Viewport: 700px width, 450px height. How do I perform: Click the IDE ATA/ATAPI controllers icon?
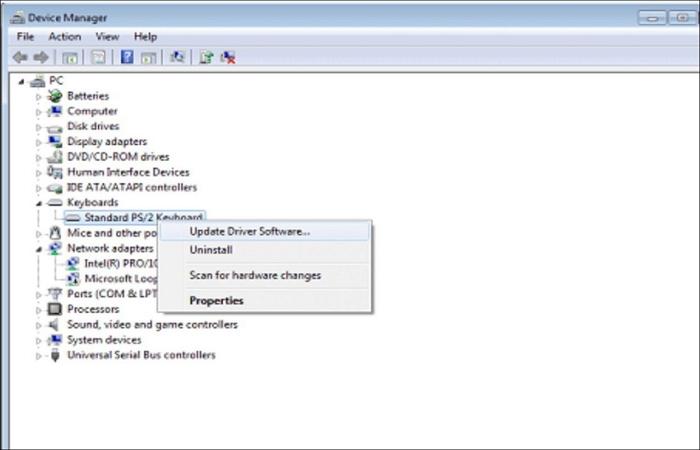55,188
